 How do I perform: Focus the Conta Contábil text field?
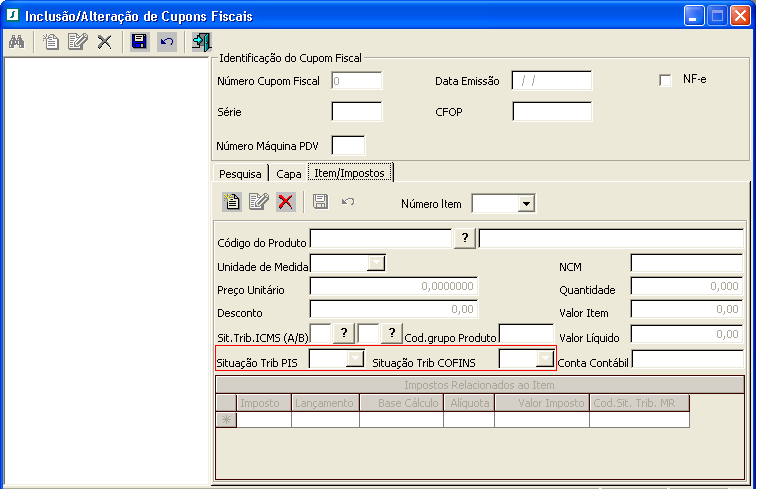pyautogui.click(x=687, y=359)
